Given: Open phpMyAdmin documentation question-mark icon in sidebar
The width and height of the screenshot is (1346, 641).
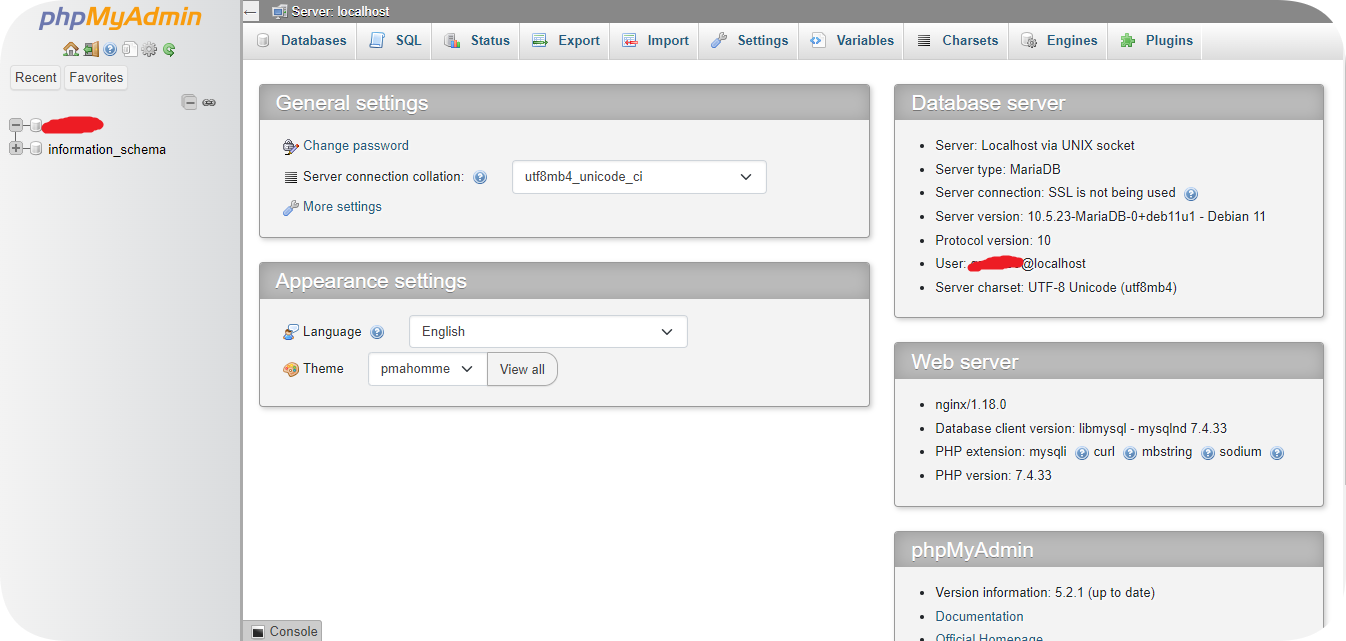Looking at the screenshot, I should coord(110,49).
